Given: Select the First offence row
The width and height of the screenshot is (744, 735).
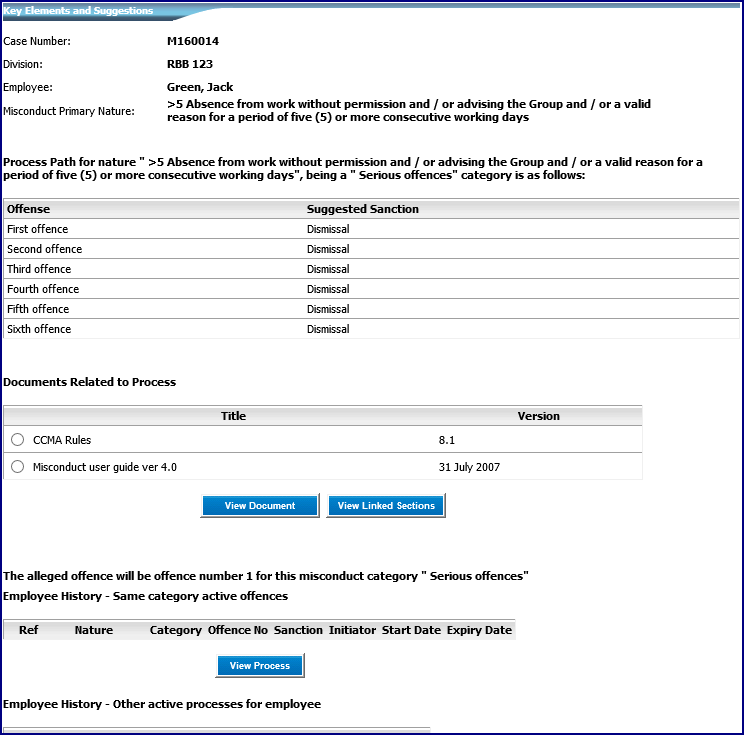Looking at the screenshot, I should [x=371, y=229].
